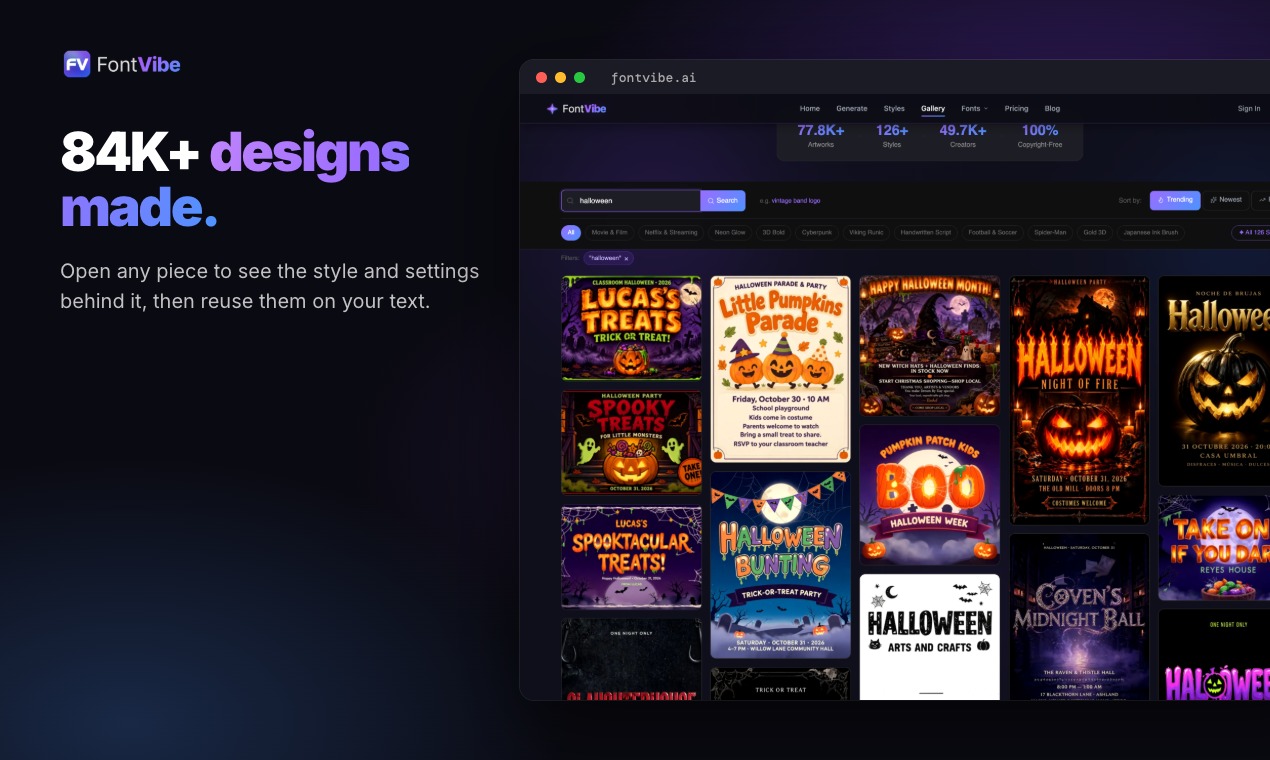Viewport: 1270px width, 760px height.
Task: Open the Fonts dropdown in the navbar
Action: 974,109
